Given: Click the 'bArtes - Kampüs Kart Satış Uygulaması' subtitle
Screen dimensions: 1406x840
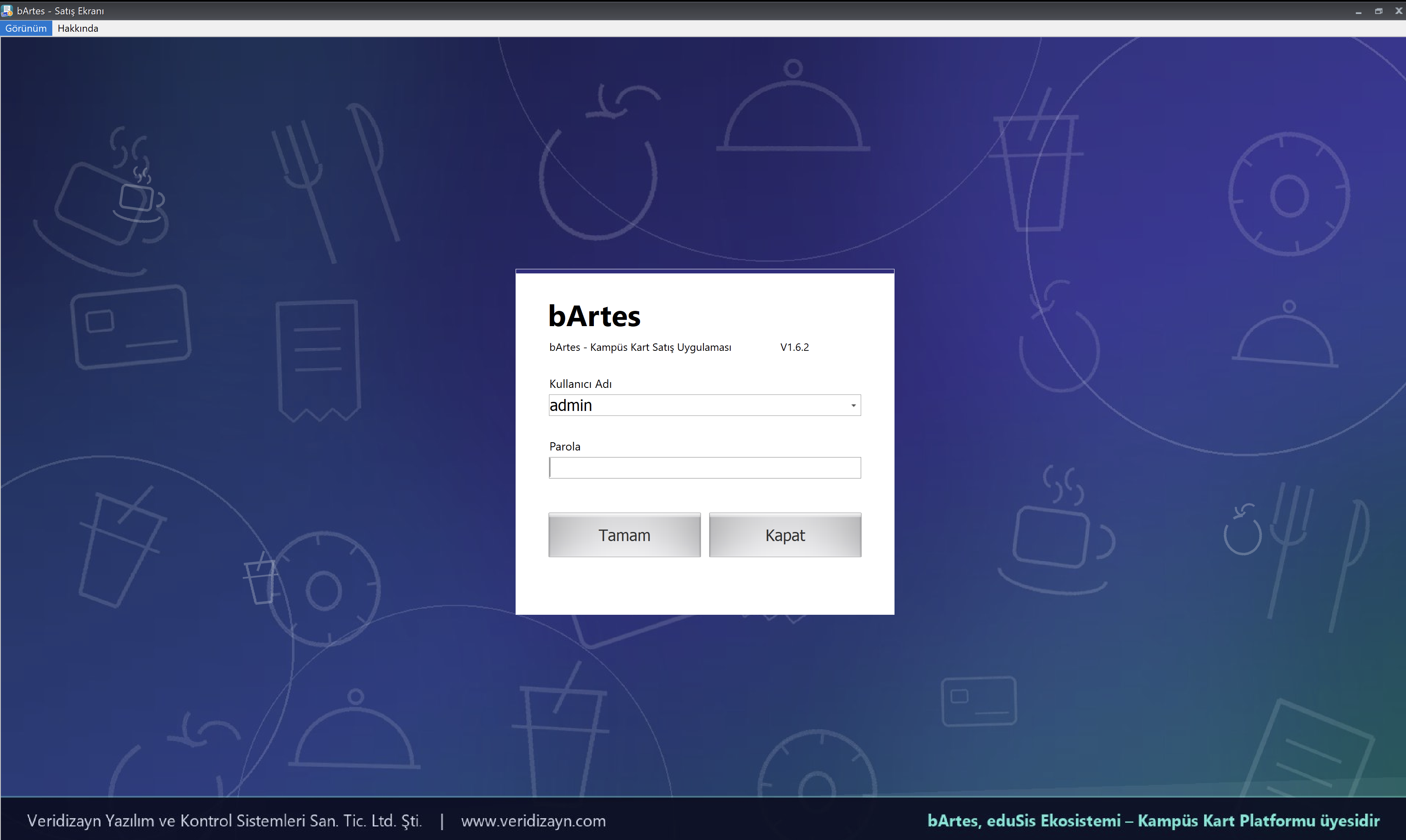Looking at the screenshot, I should [640, 347].
